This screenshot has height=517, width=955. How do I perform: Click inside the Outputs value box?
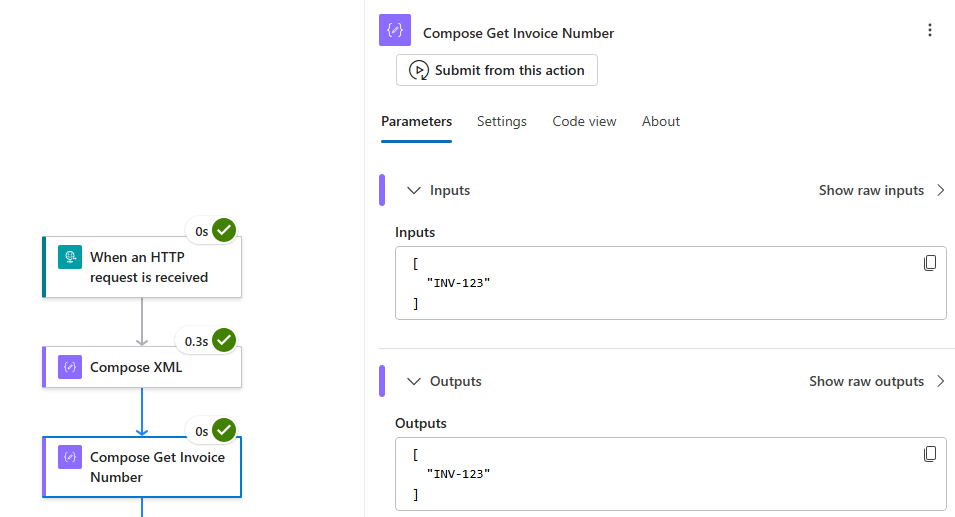coord(660,473)
